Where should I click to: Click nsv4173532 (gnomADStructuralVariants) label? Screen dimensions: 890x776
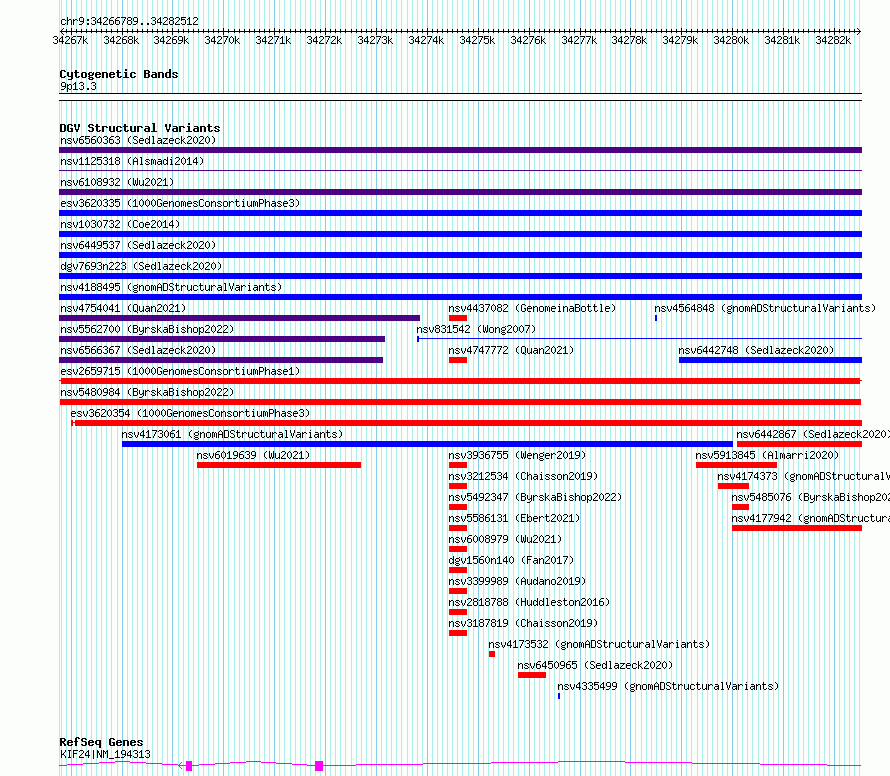pos(599,644)
